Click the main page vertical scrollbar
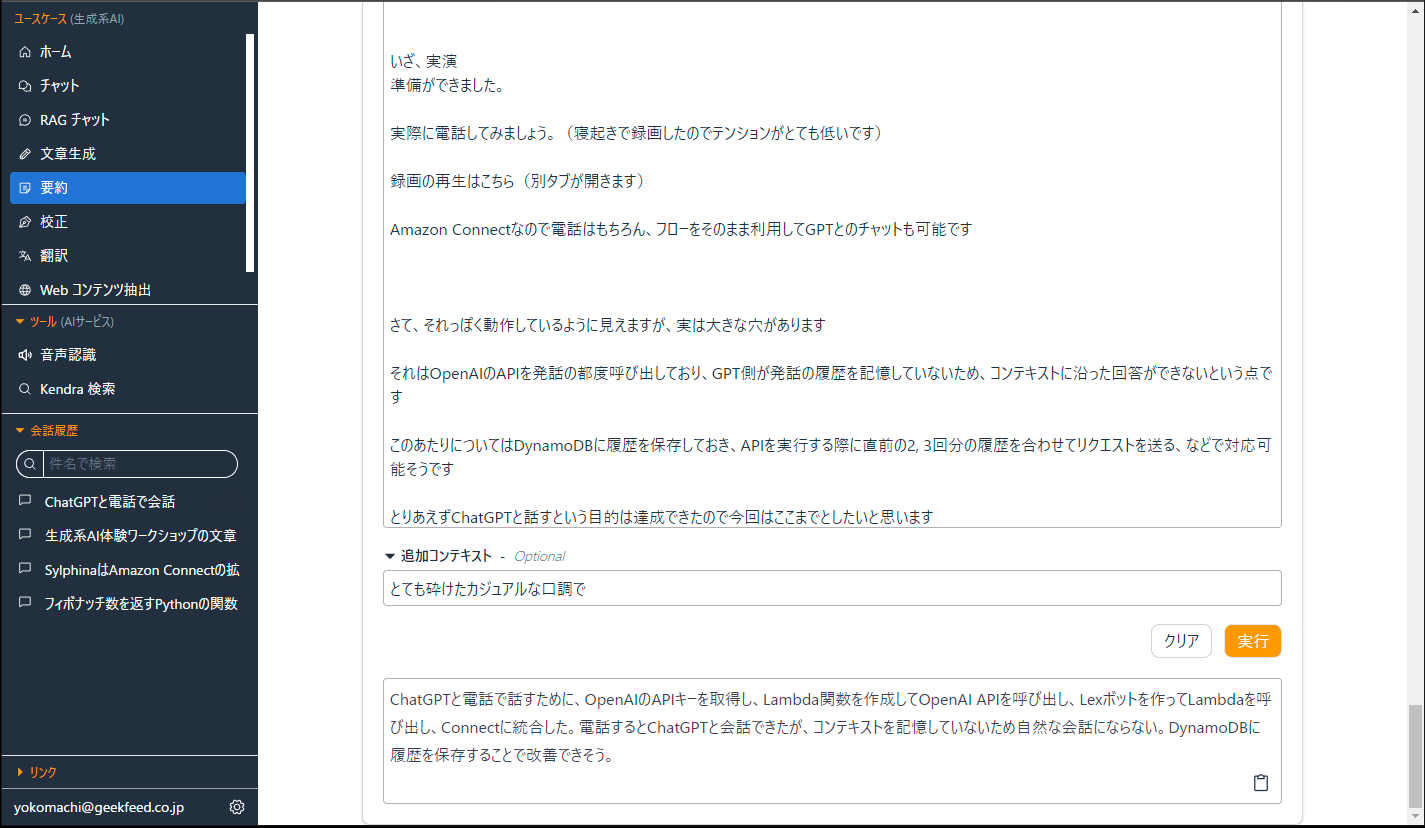 pos(1414,757)
